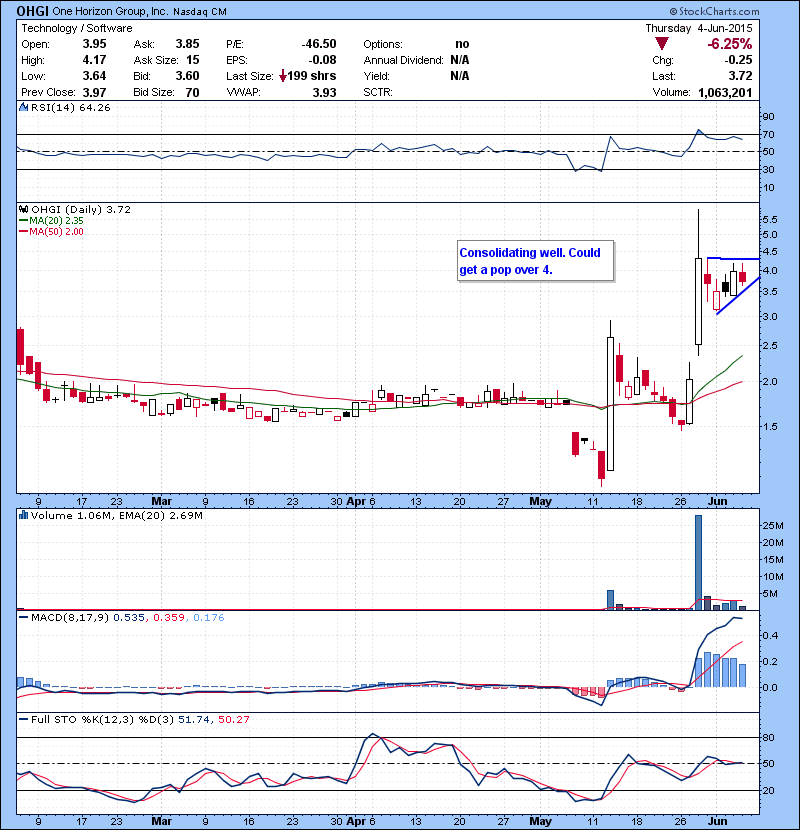Click the Bid Size value 70
Screen dimensions: 800x830
[x=192, y=92]
